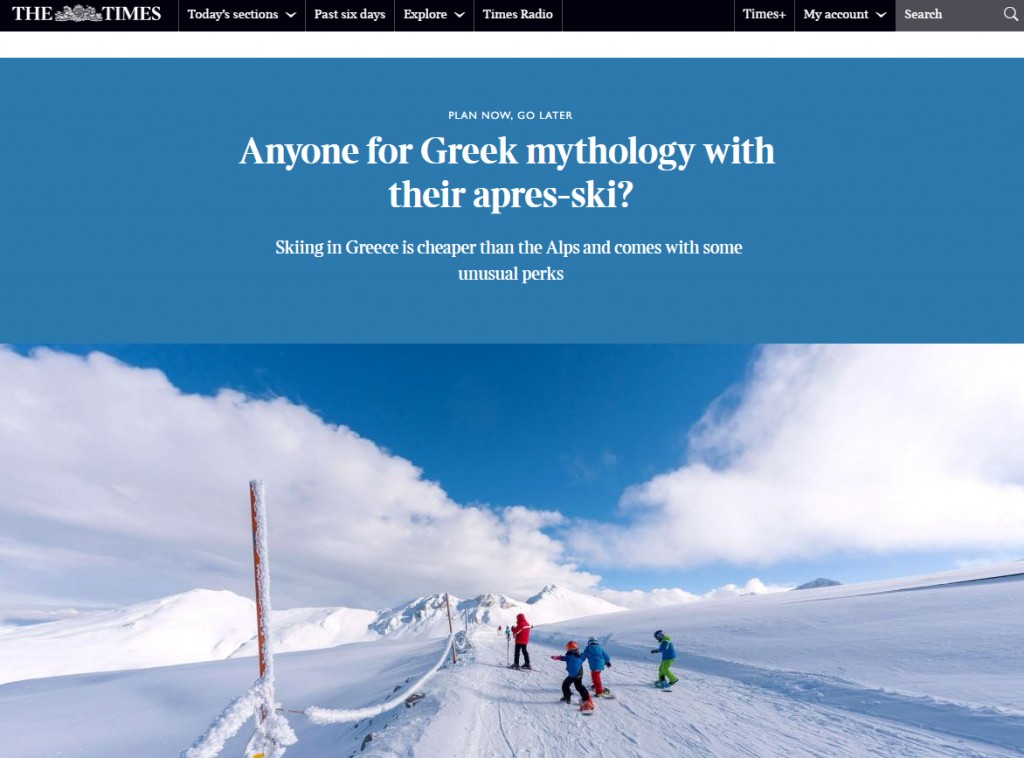Click the snowy ski slope hero photo
Image resolution: width=1024 pixels, height=758 pixels.
click(x=512, y=550)
